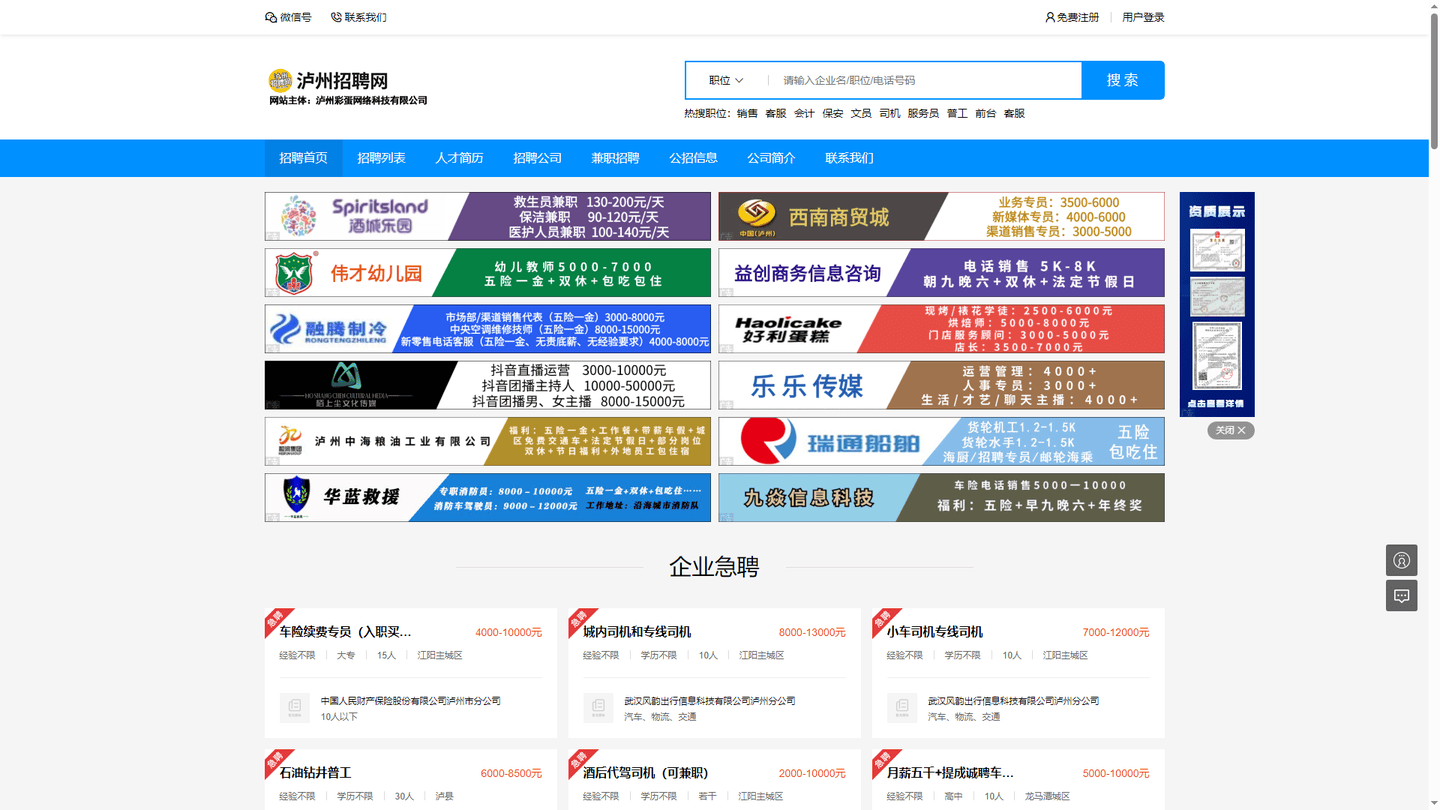Open the 资质展示 side banner
This screenshot has width=1440, height=810.
pyautogui.click(x=1217, y=304)
